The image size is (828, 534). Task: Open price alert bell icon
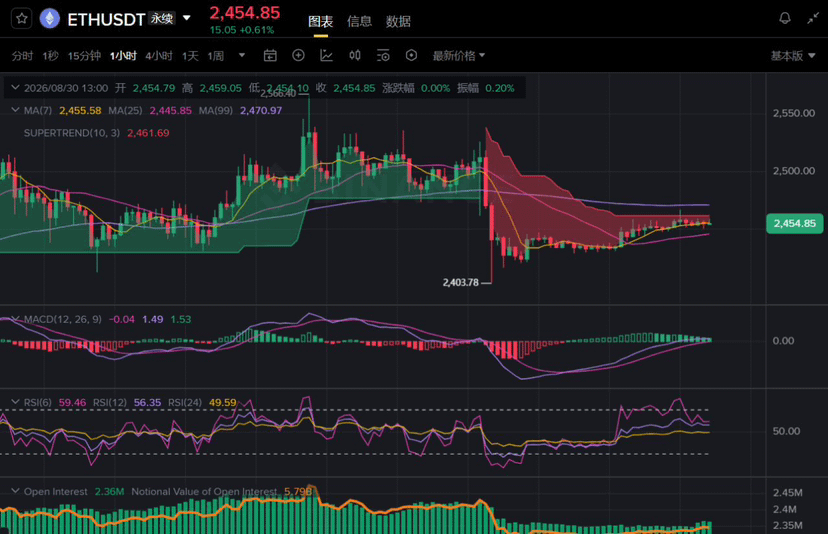(x=785, y=18)
